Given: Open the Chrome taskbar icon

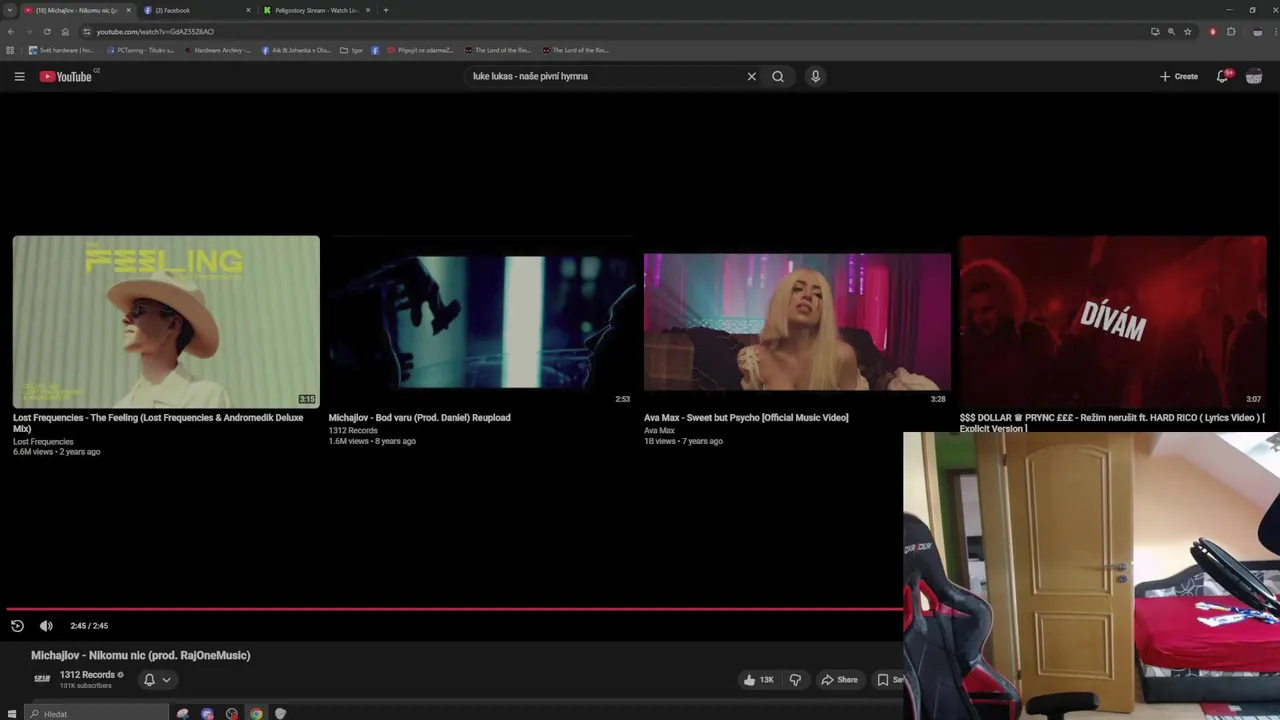Looking at the screenshot, I should [256, 713].
